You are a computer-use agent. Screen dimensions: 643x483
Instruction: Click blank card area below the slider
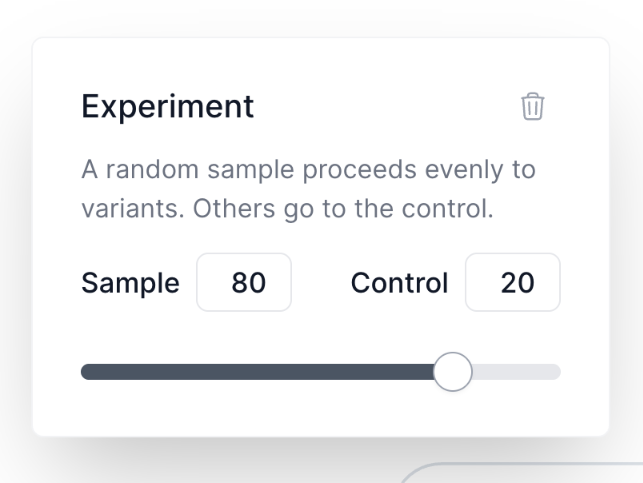[320, 412]
